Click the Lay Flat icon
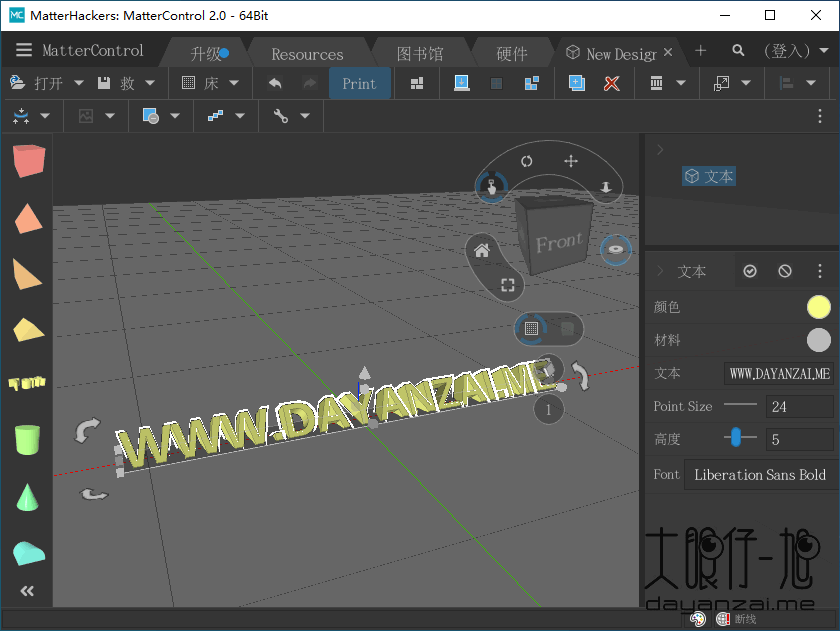The height and width of the screenshot is (631, 840). click(x=462, y=83)
